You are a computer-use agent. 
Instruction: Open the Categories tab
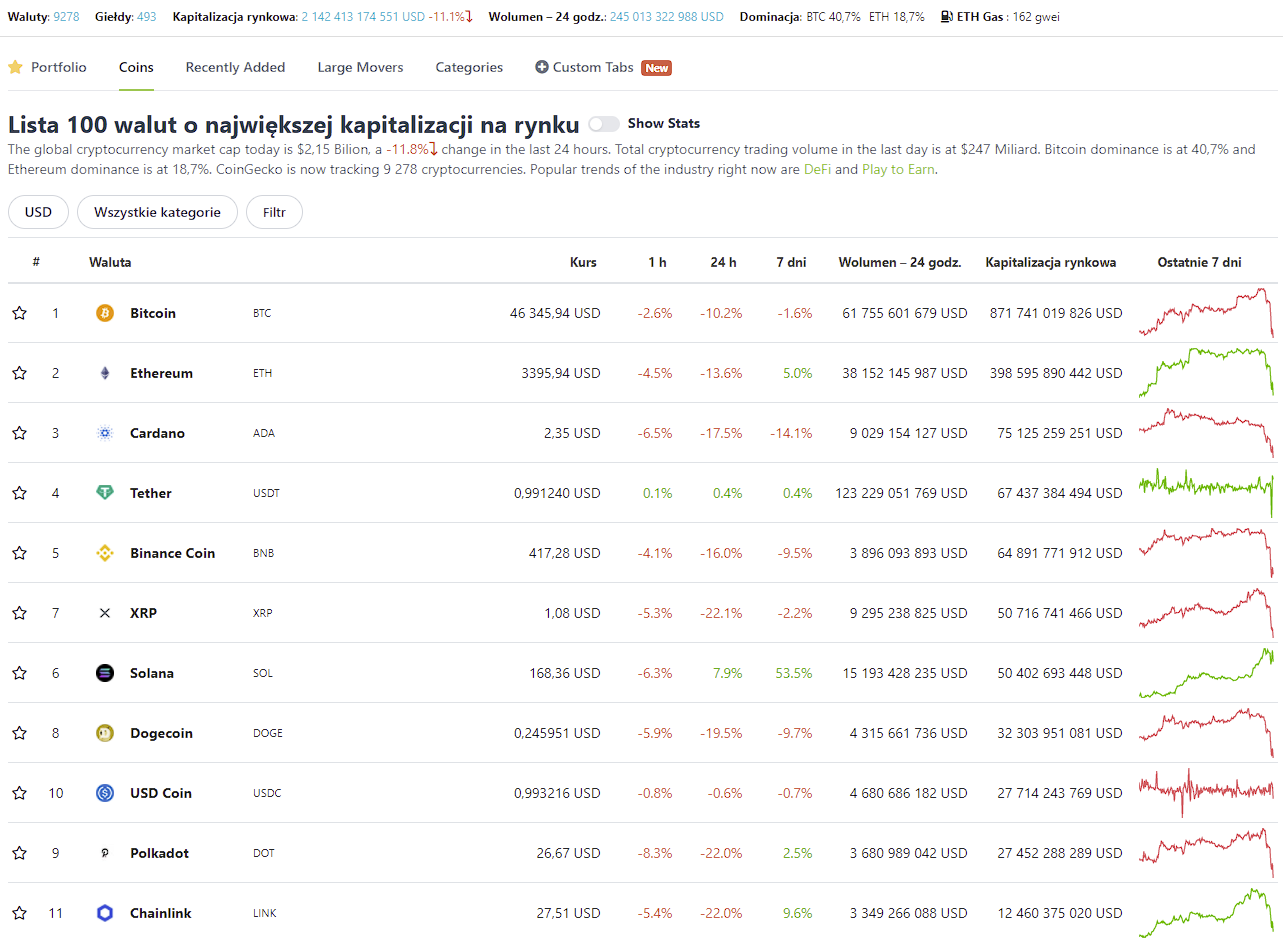(469, 67)
